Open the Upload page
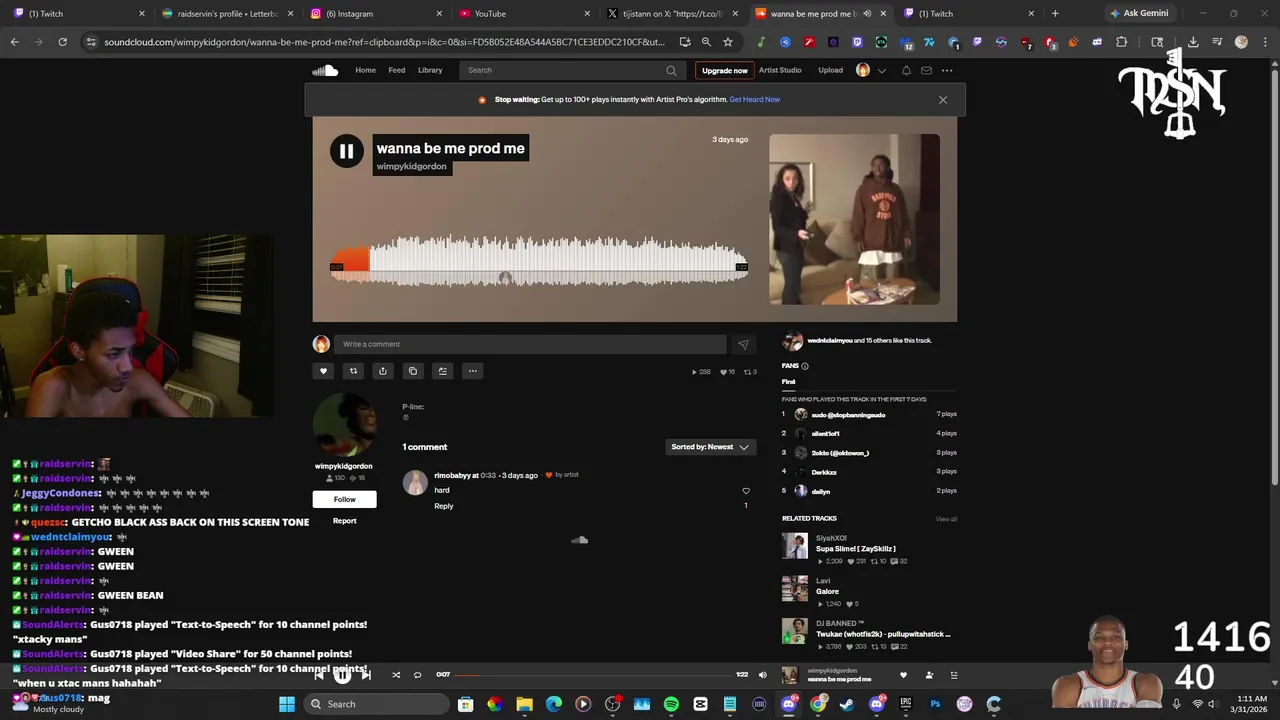The width and height of the screenshot is (1280, 720). click(x=831, y=70)
